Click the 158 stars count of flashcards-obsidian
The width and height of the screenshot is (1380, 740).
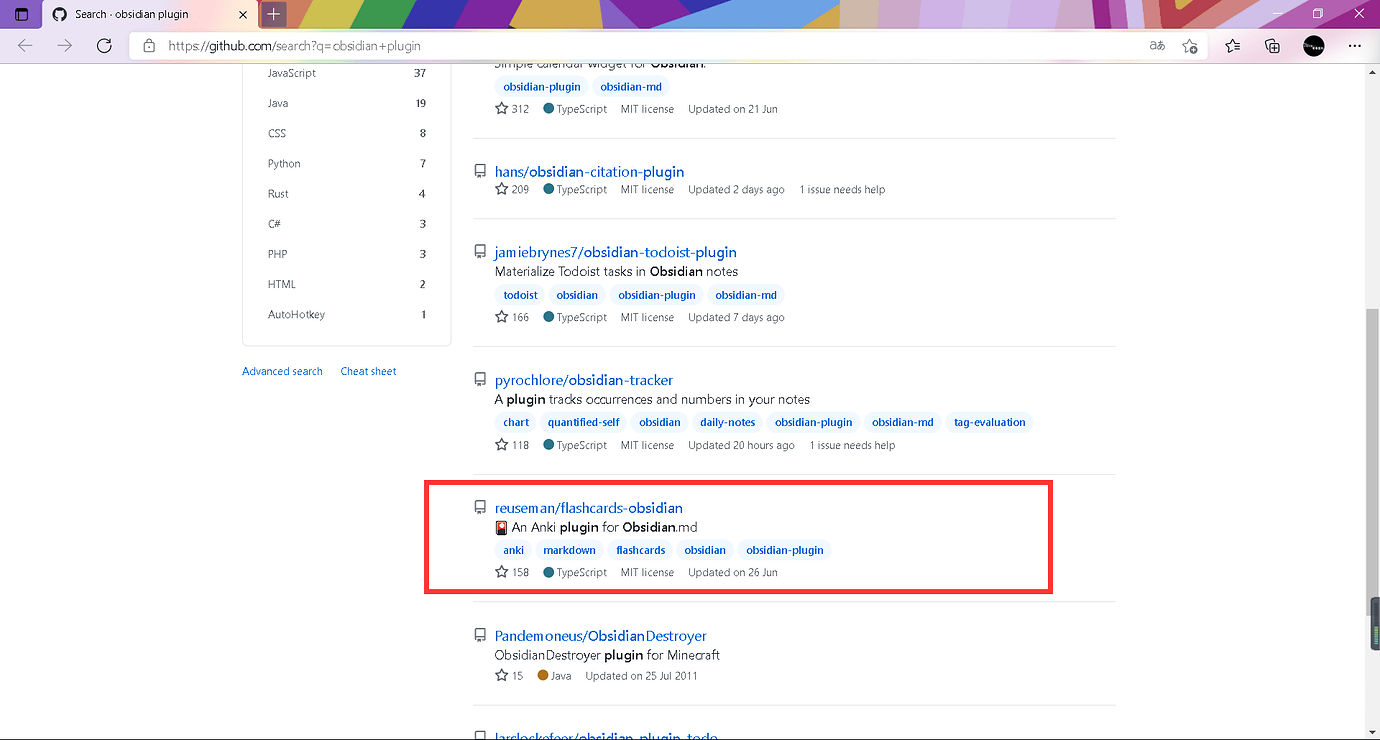(x=512, y=573)
